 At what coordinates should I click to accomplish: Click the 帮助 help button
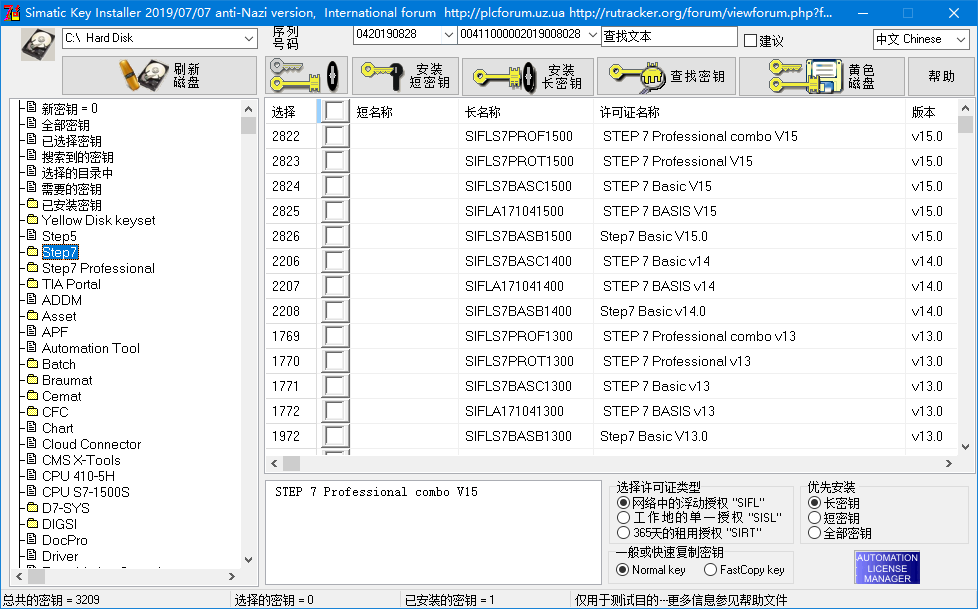point(941,76)
